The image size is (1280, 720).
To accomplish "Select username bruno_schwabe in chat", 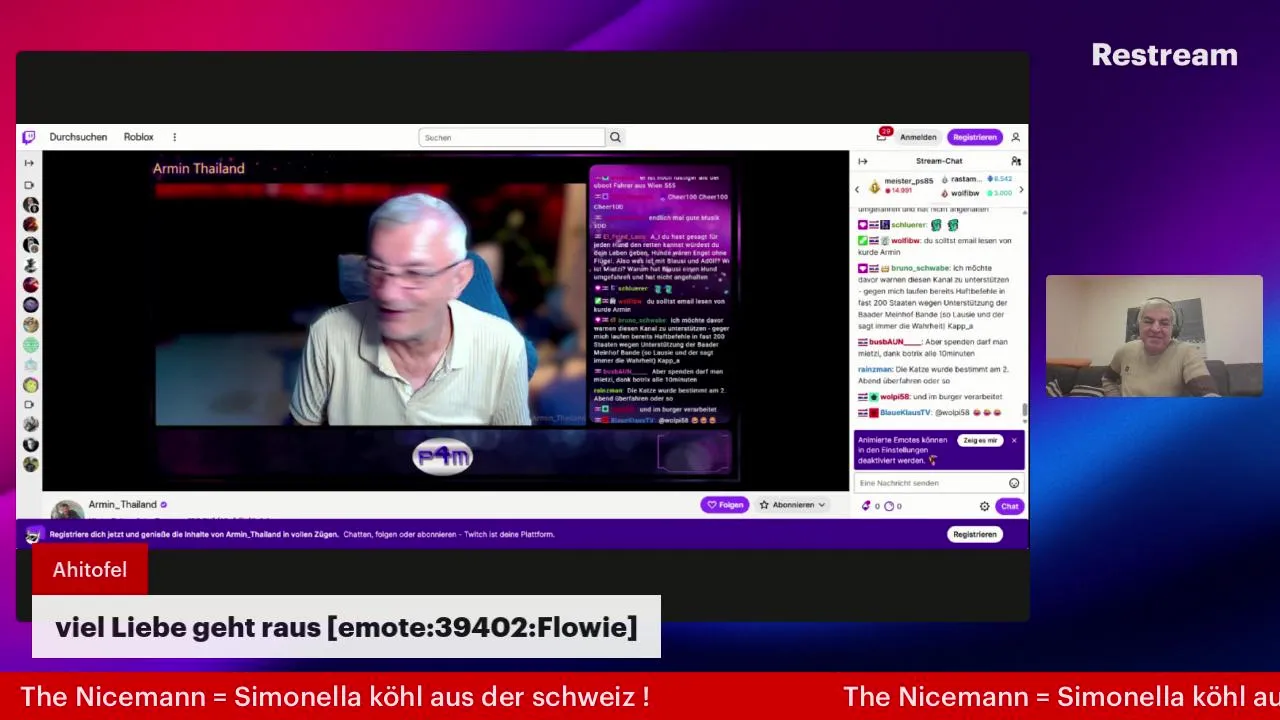I will tap(919, 268).
